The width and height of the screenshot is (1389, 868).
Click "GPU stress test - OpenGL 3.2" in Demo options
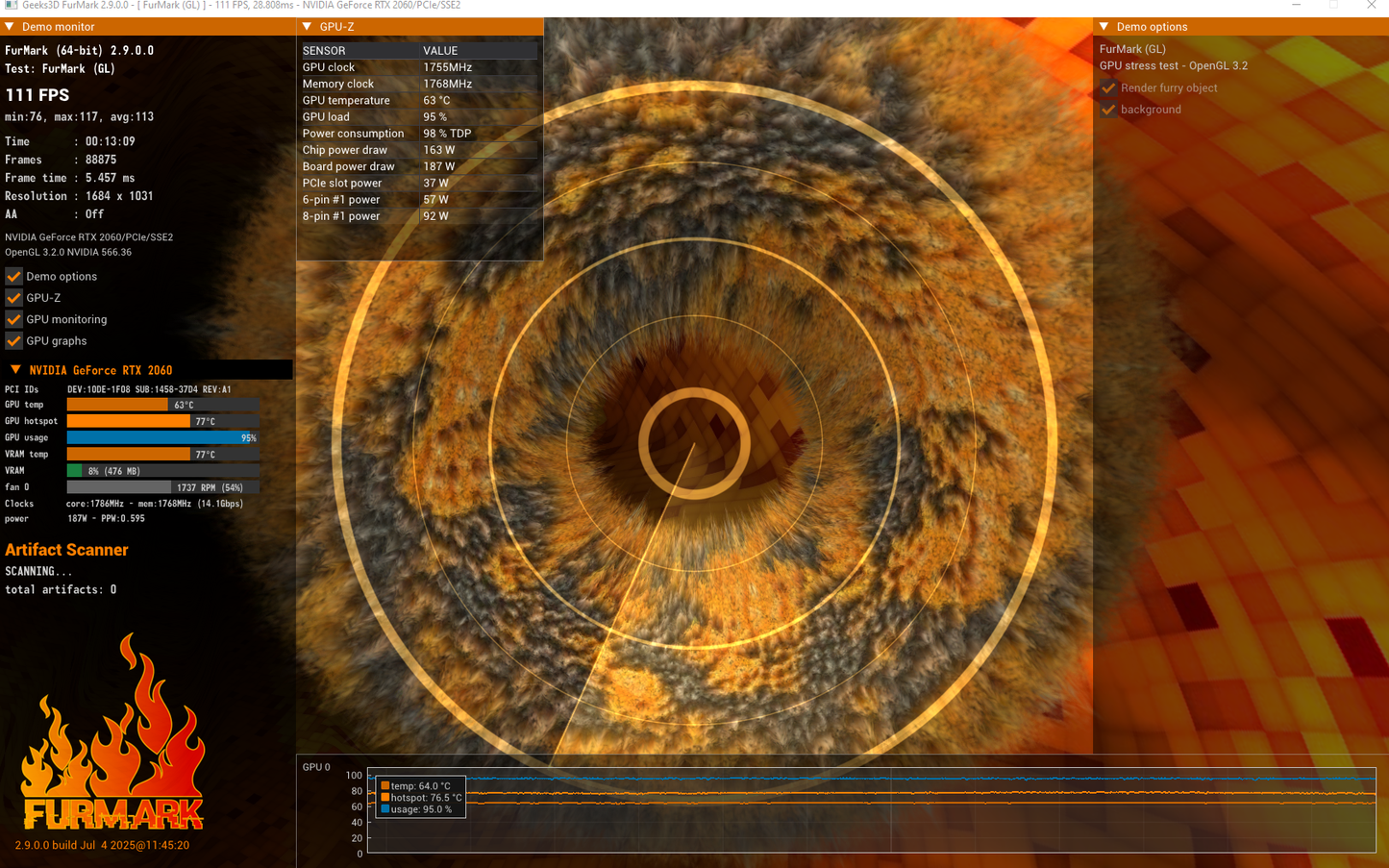tap(1174, 66)
